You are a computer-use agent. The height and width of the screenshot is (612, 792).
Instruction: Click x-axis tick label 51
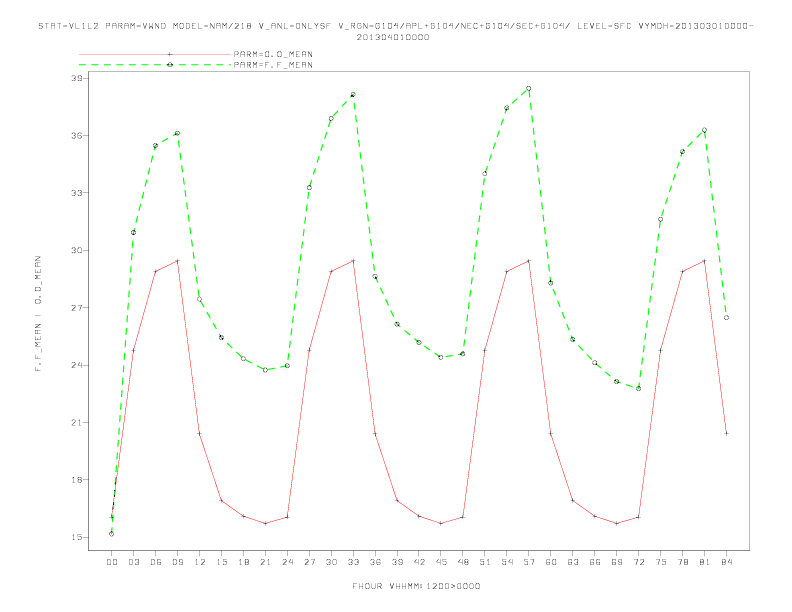pyautogui.click(x=485, y=562)
